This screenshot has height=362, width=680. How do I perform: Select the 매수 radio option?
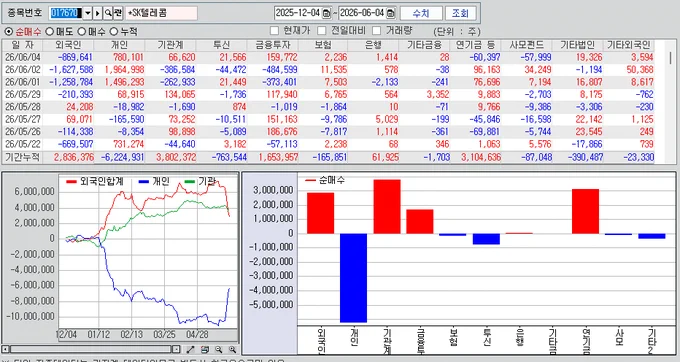click(x=82, y=32)
